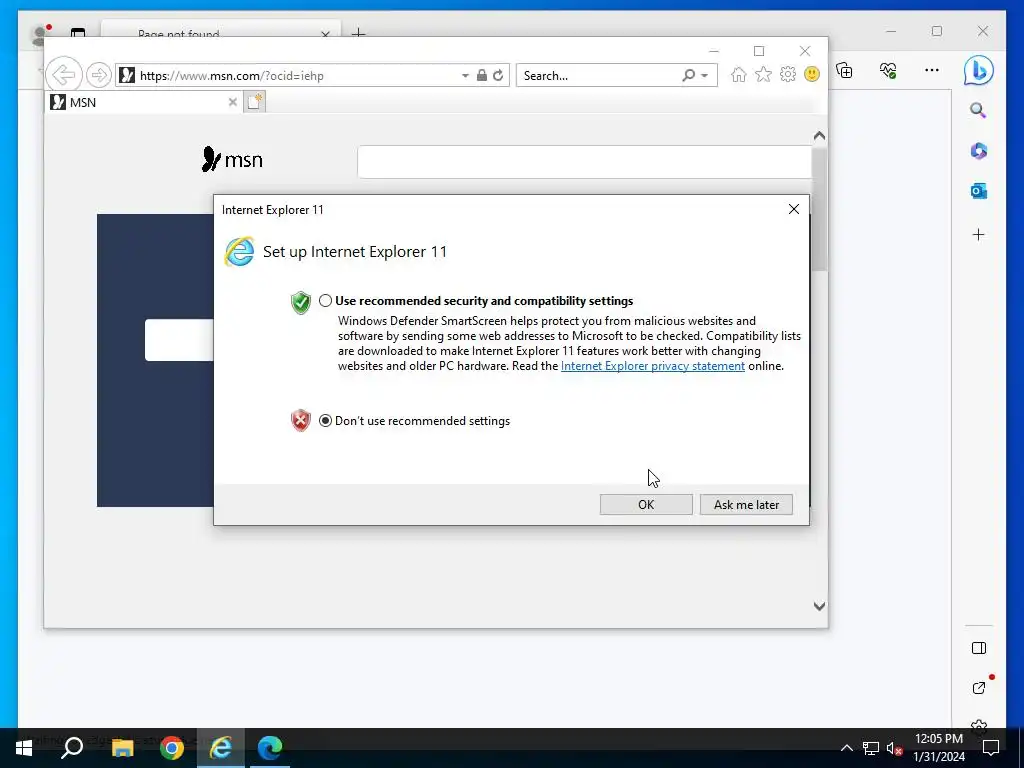Click the IE forward navigation arrow
1024x768 pixels.
[99, 75]
